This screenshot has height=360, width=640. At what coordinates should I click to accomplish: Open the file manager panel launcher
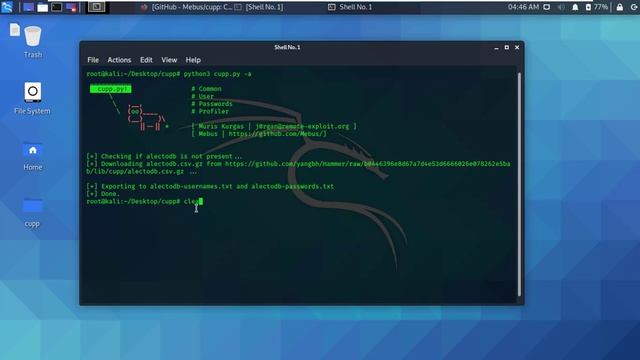(x=42, y=7)
